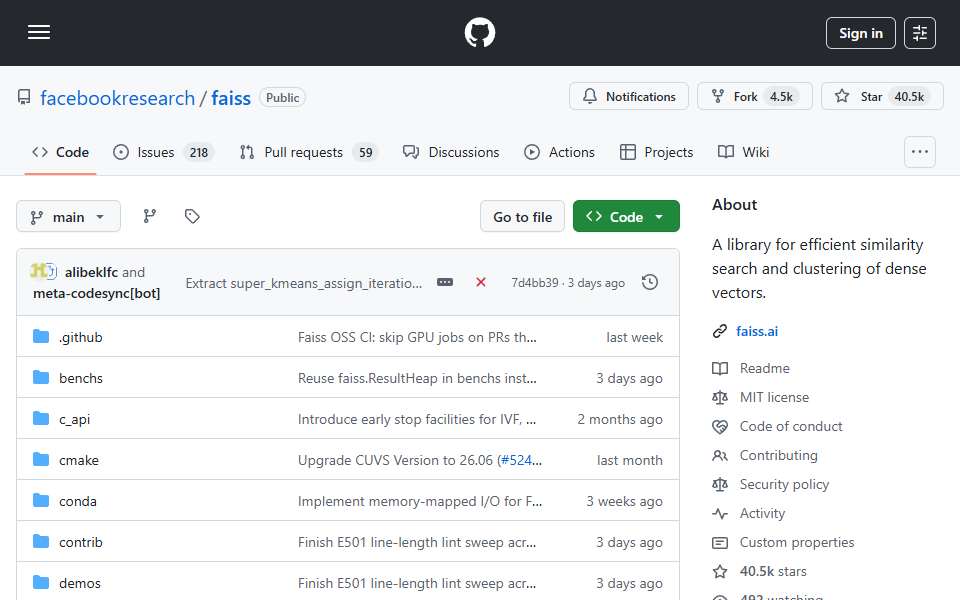960x600 pixels.
Task: Click the Notifications bell button
Action: point(629,96)
